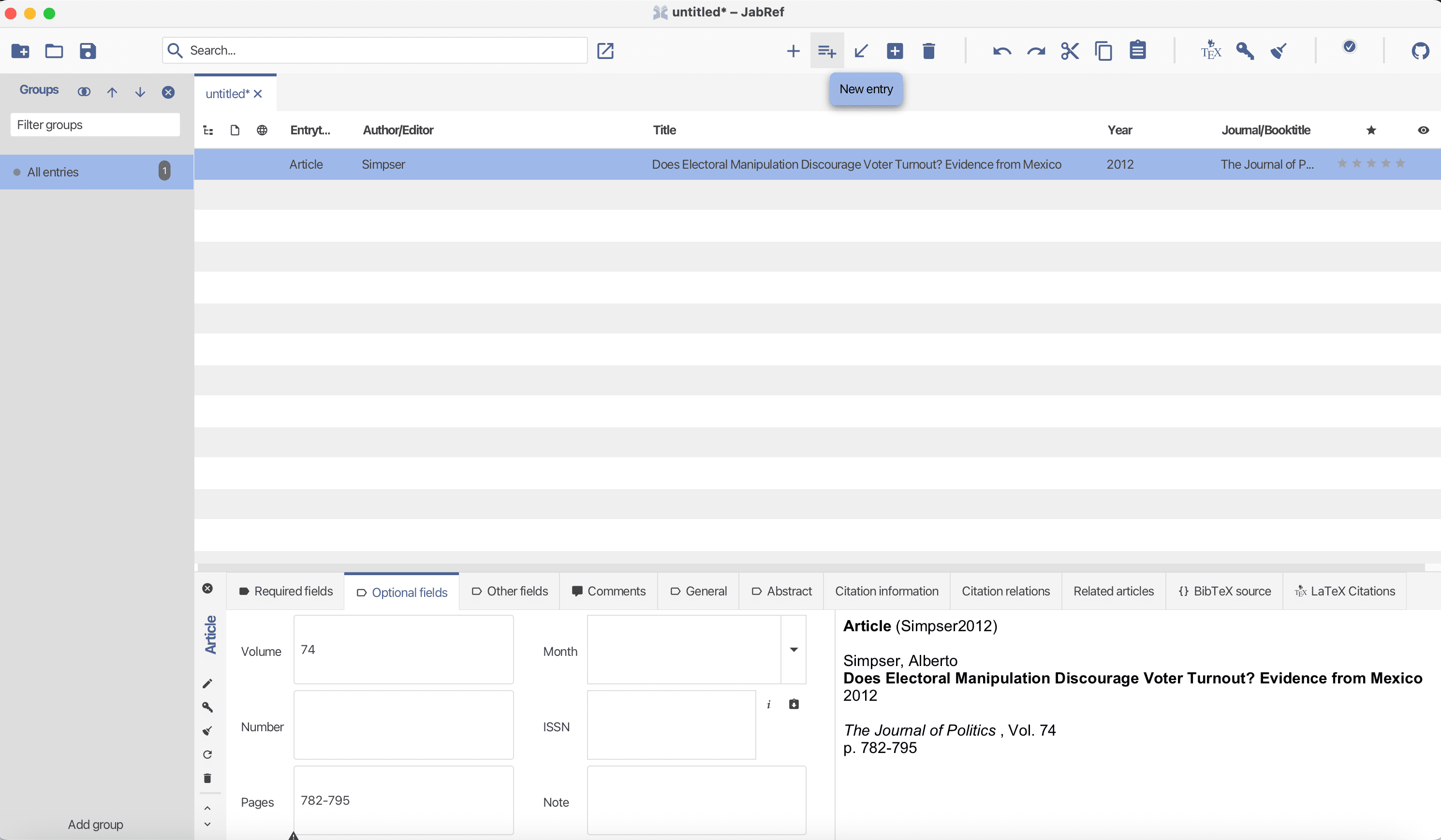
Task: Open the JabRef GitHub icon
Action: (1420, 51)
